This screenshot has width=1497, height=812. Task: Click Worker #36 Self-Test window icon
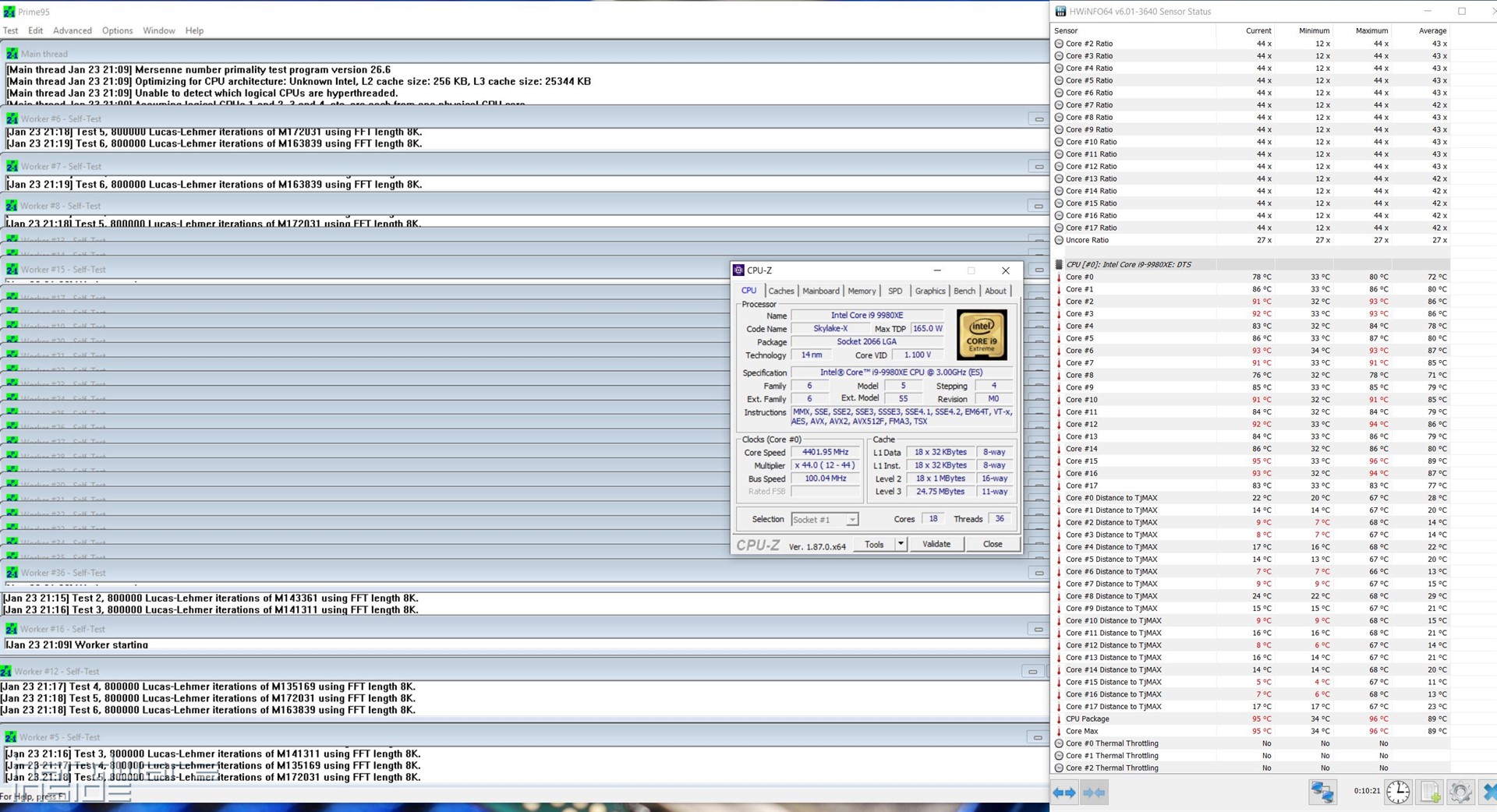[12, 573]
